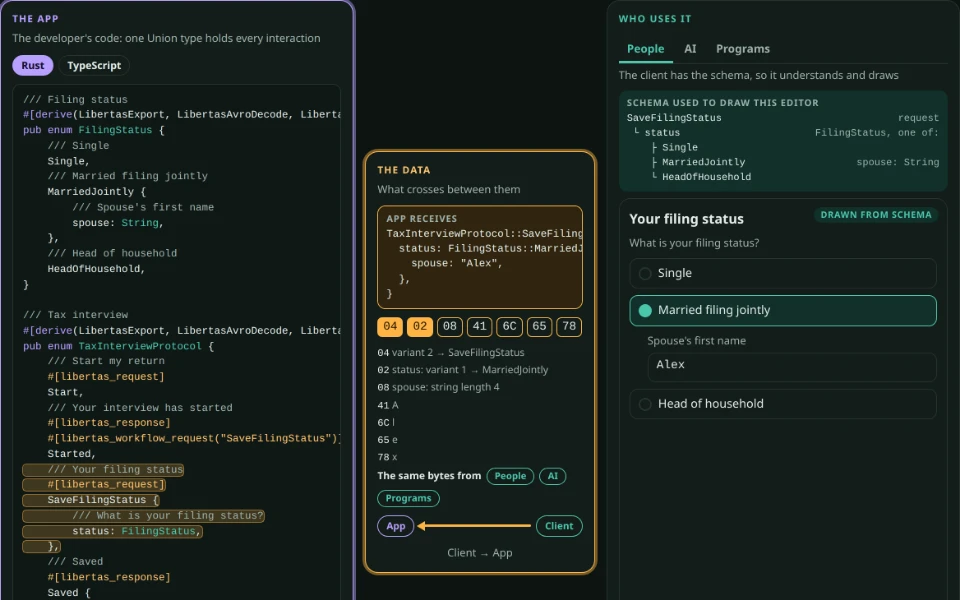Select the 41 byte chip
Image resolution: width=960 pixels, height=600 pixels.
pyautogui.click(x=479, y=326)
